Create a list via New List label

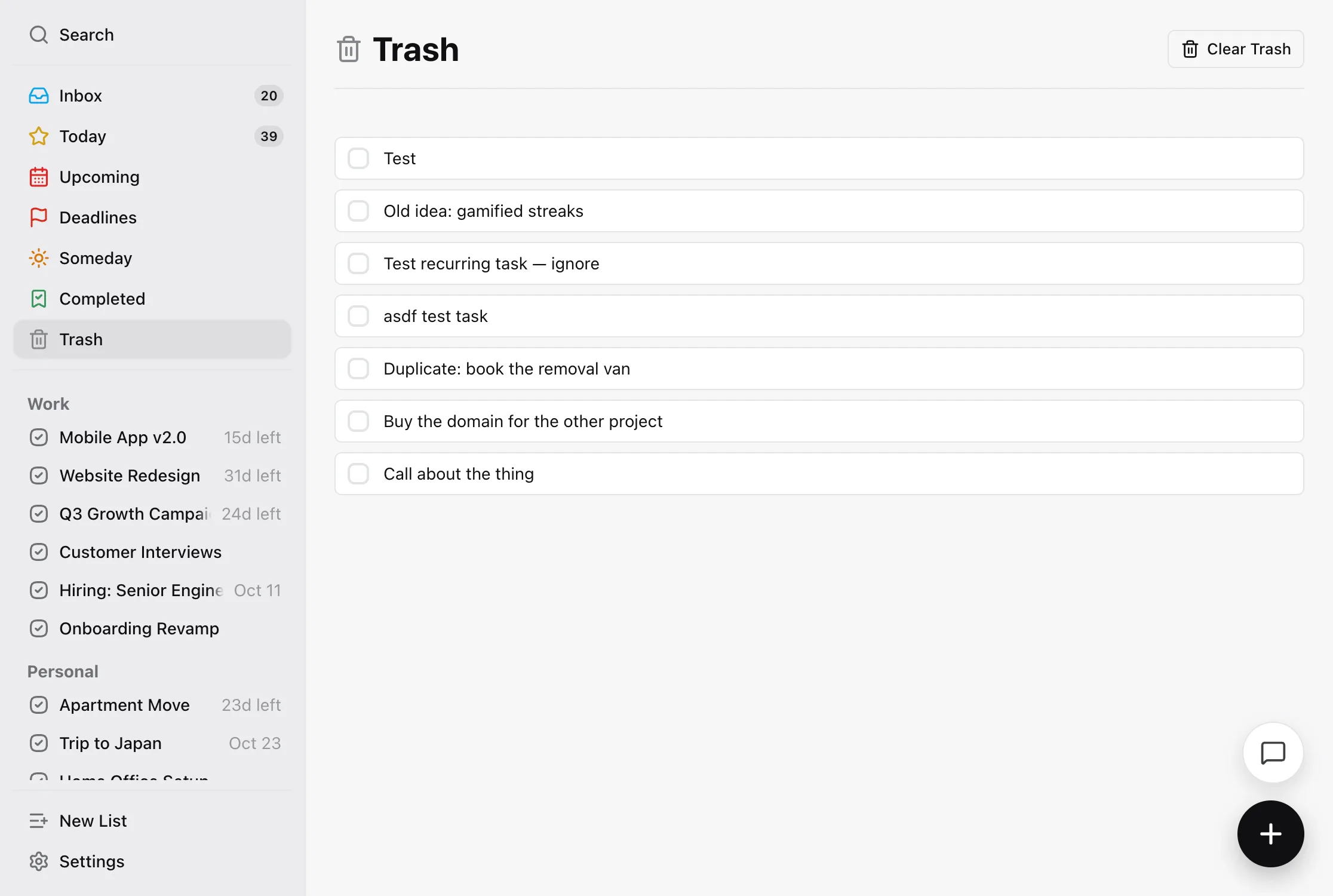[x=93, y=821]
